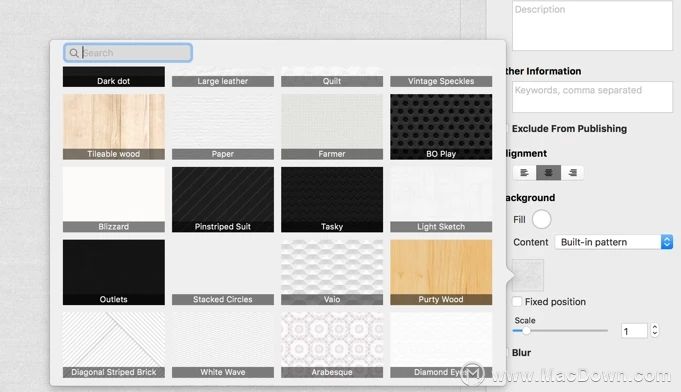Increase Scale with the stepper up arrow
This screenshot has height=392, width=681.
coord(655,327)
